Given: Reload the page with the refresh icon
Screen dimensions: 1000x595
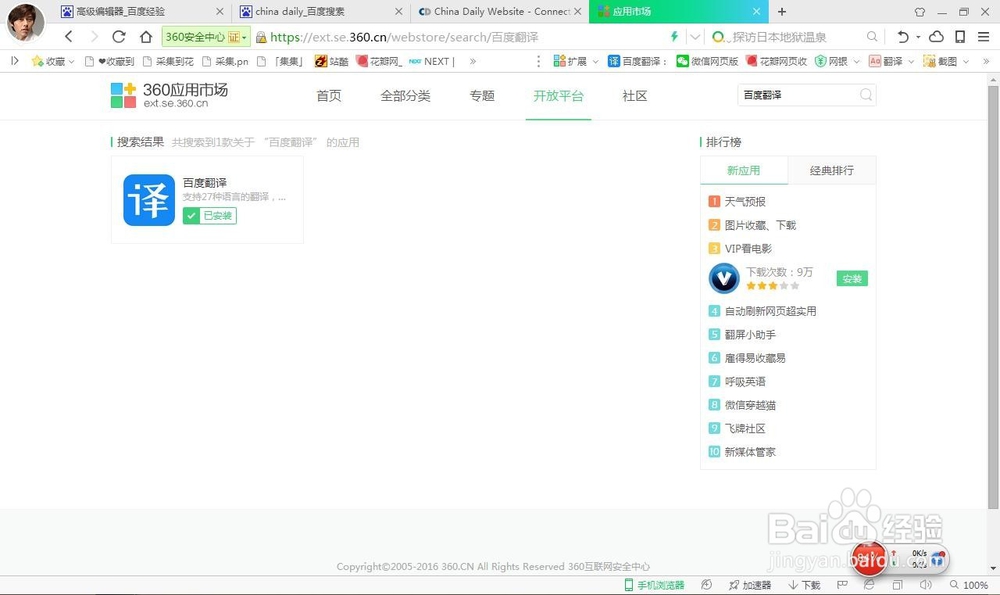Looking at the screenshot, I should coord(119,36).
